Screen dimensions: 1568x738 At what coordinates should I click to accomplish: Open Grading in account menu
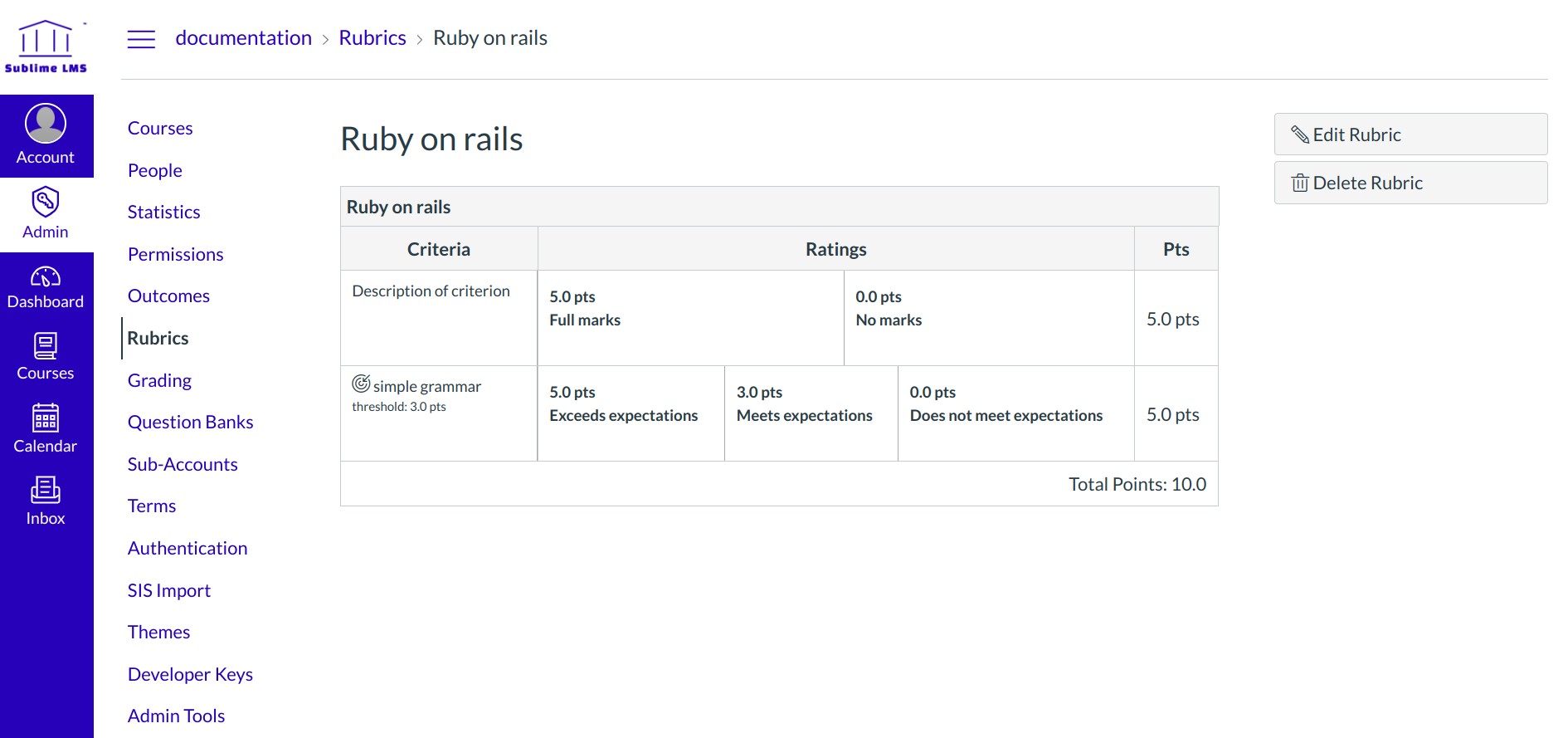[x=159, y=380]
